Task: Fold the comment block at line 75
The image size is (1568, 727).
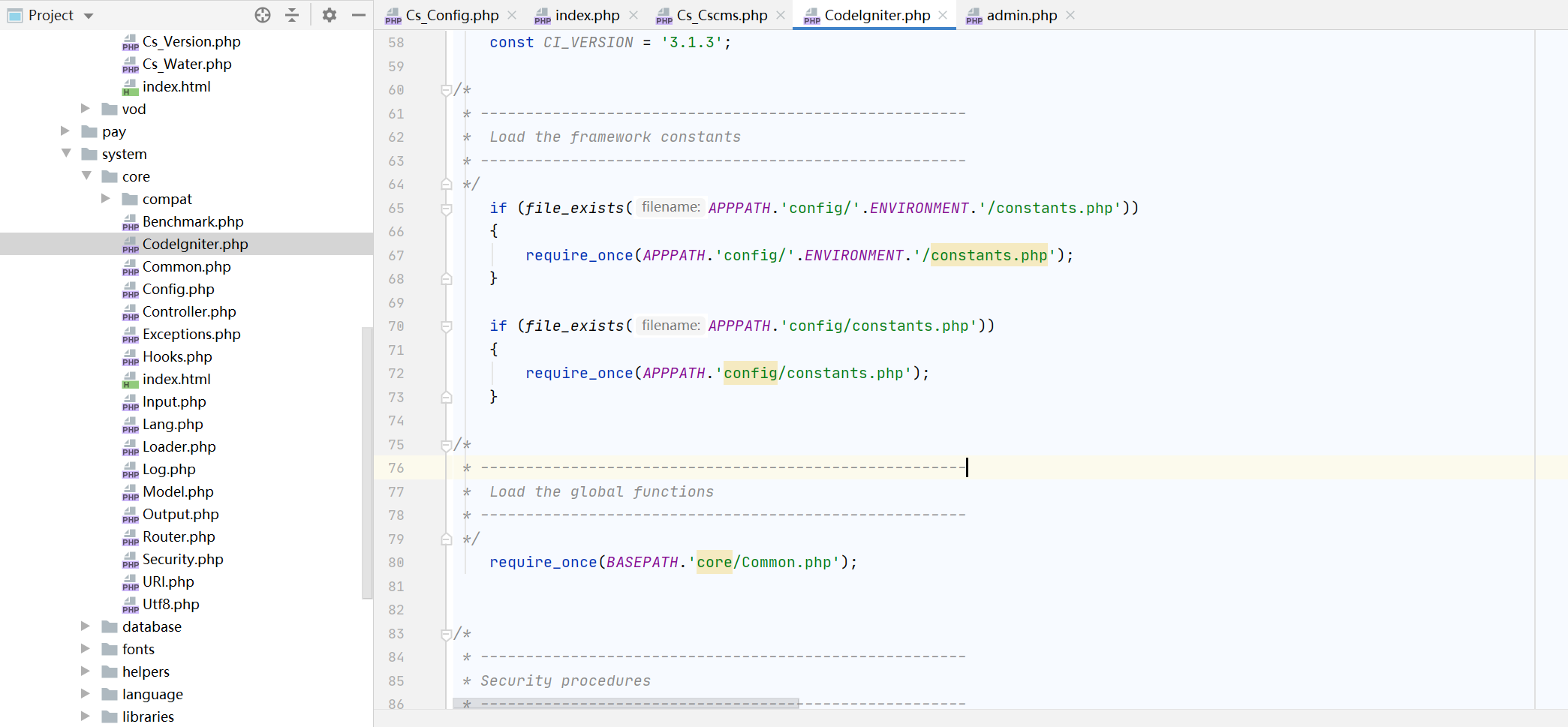Action: coord(446,445)
